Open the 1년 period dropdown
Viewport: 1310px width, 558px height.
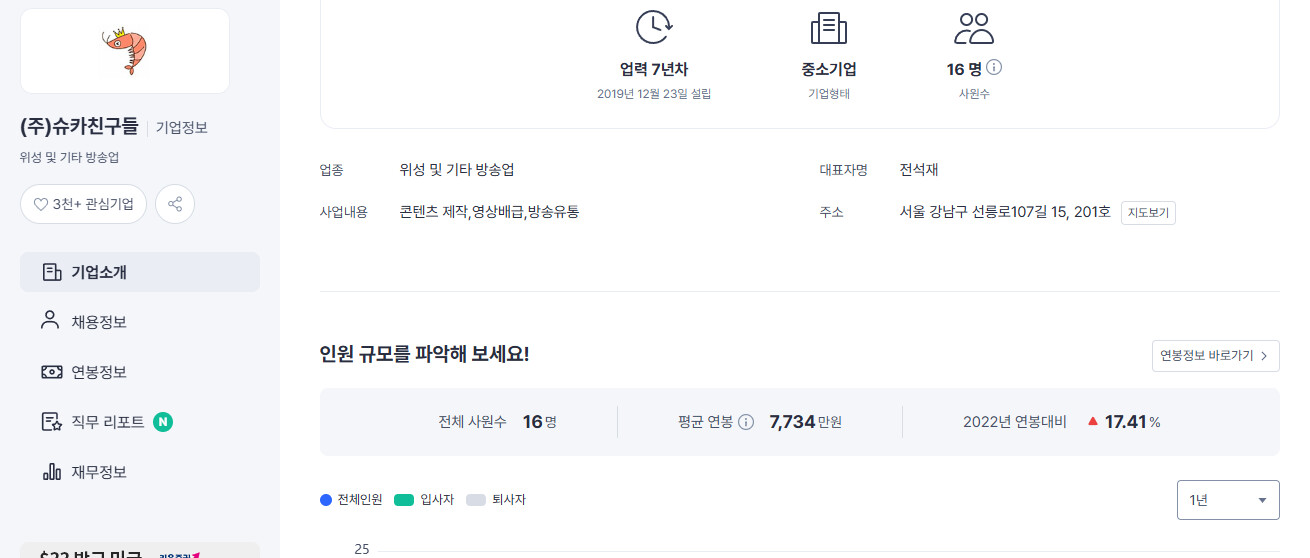[1228, 500]
